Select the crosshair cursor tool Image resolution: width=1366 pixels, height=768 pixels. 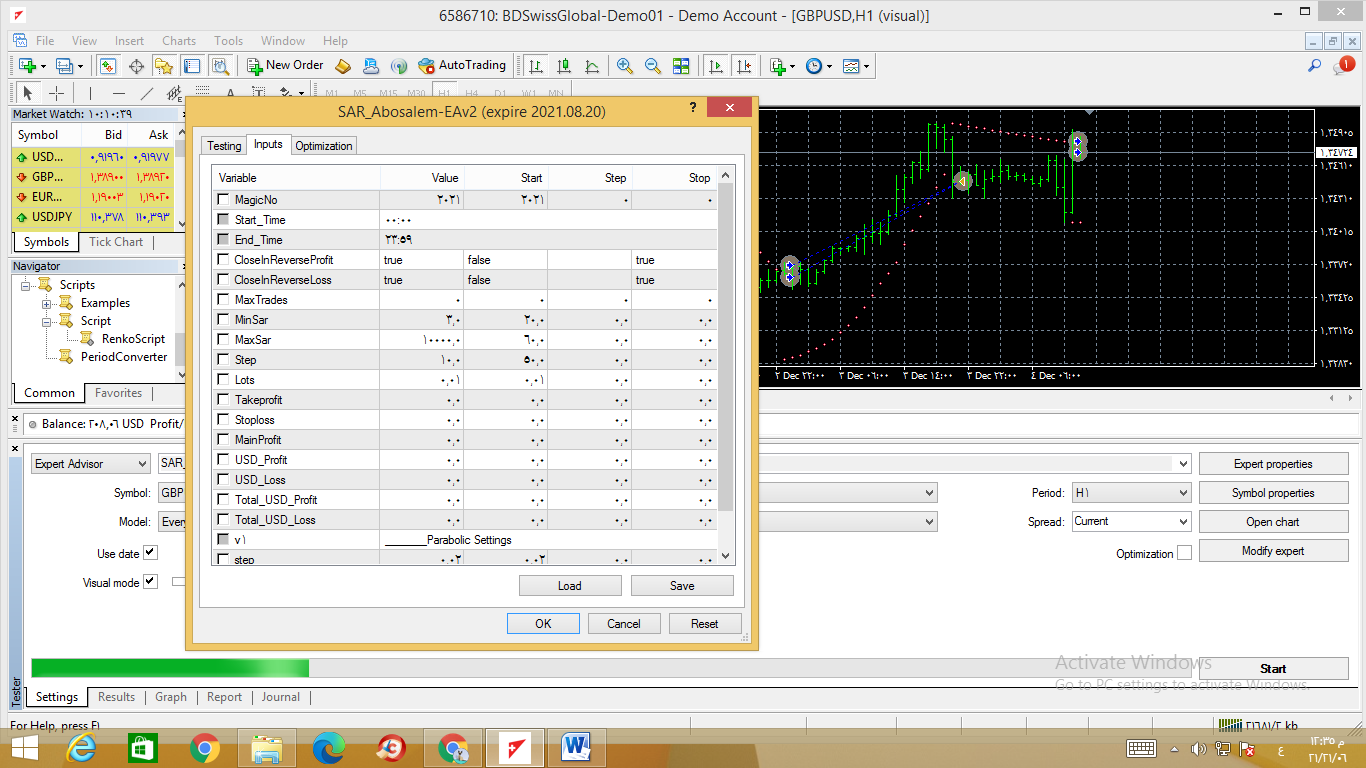tap(57, 93)
